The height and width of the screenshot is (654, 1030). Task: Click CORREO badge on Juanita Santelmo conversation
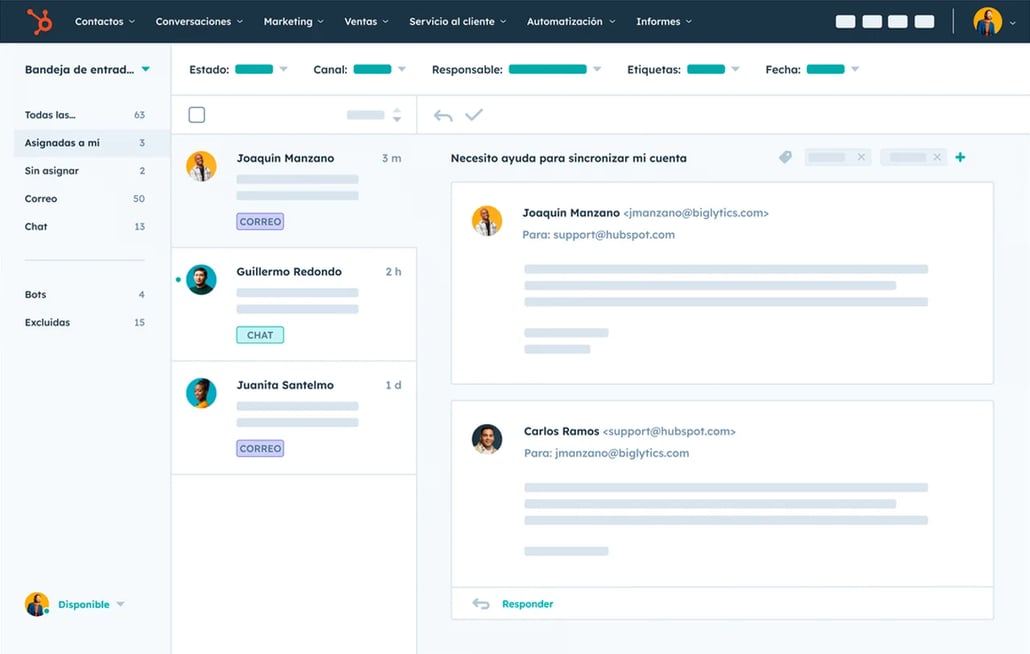[x=260, y=448]
